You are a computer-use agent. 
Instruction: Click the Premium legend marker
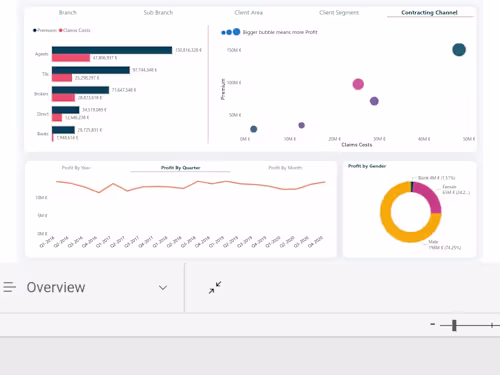(x=34, y=30)
